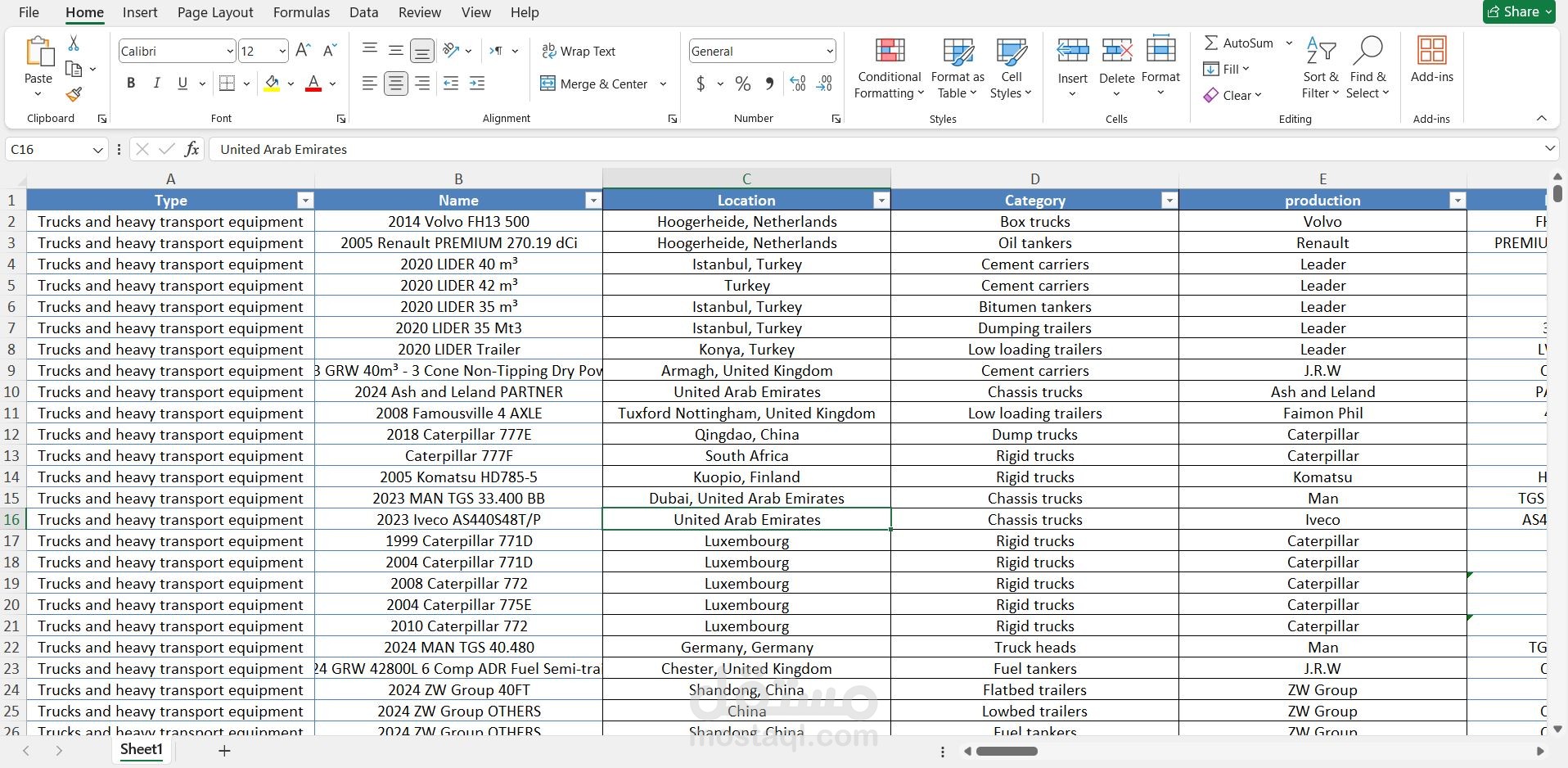Open the font size dropdown
This screenshot has width=1568, height=768.
(x=282, y=52)
